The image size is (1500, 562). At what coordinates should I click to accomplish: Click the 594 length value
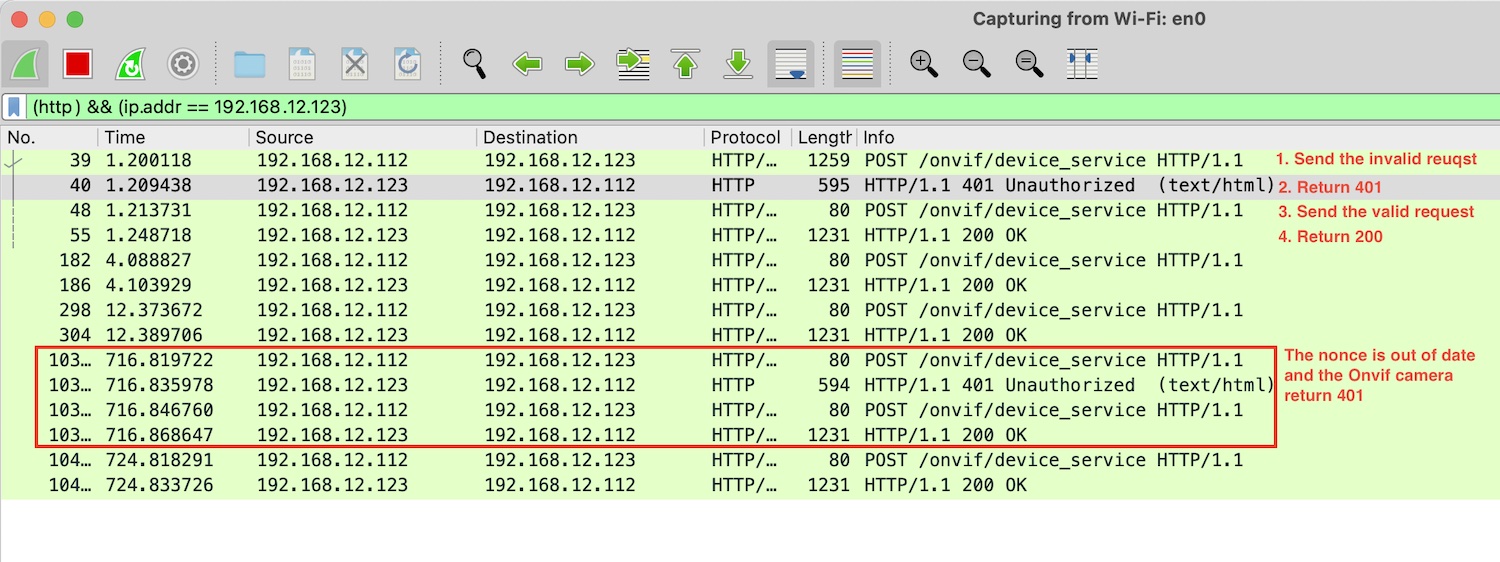point(835,385)
